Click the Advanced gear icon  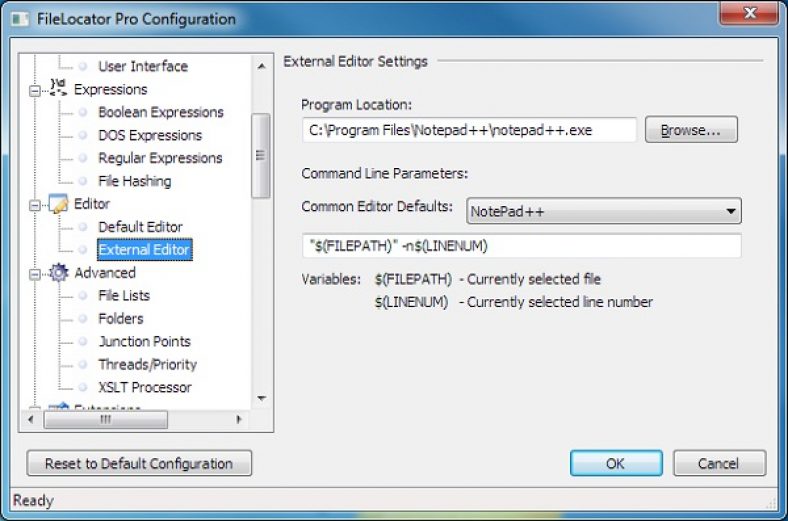[58, 272]
